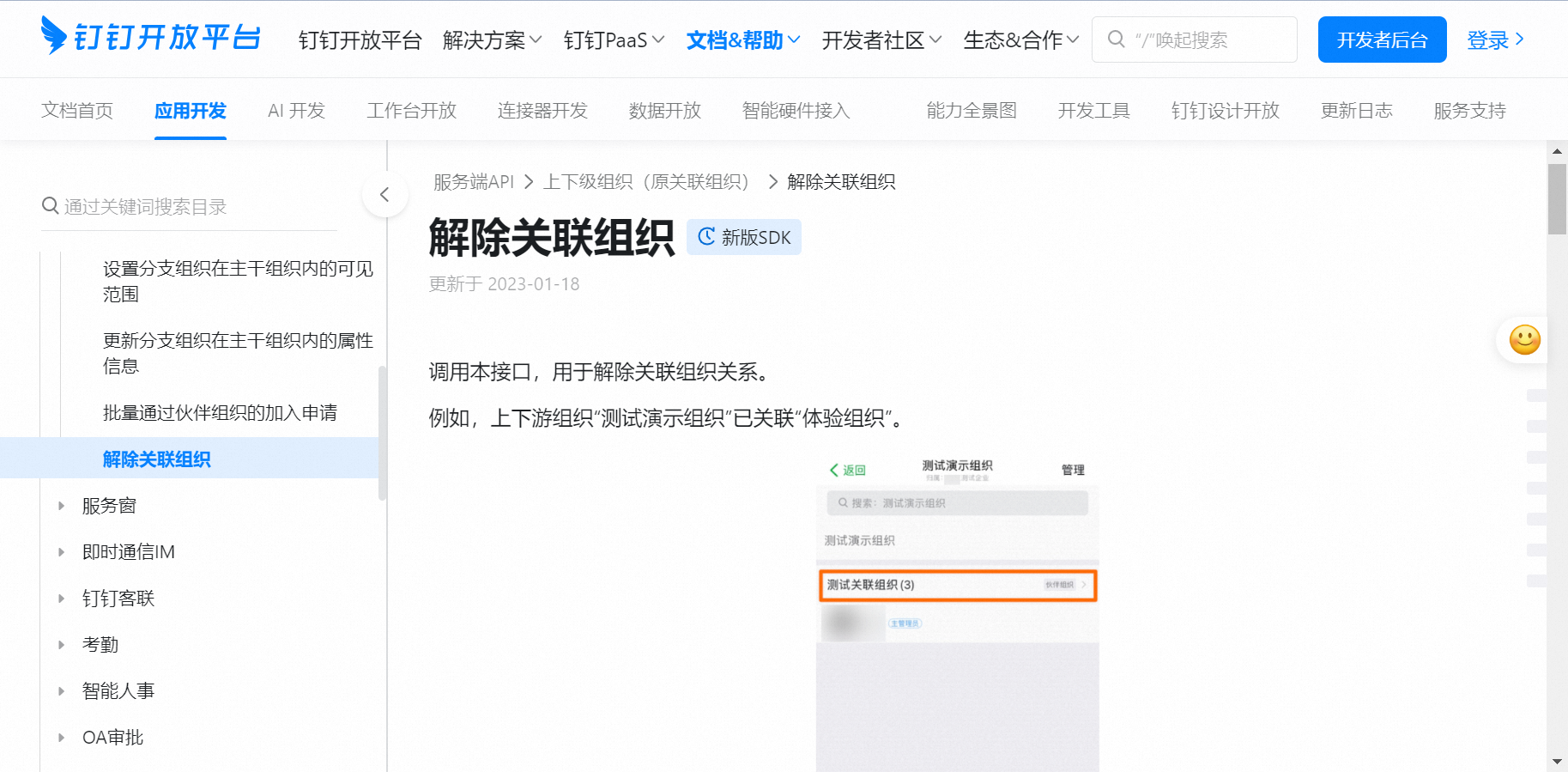1568x772 pixels.
Task: Open 批量通过伙伴组织的加入申请 doc
Action: coord(220,412)
